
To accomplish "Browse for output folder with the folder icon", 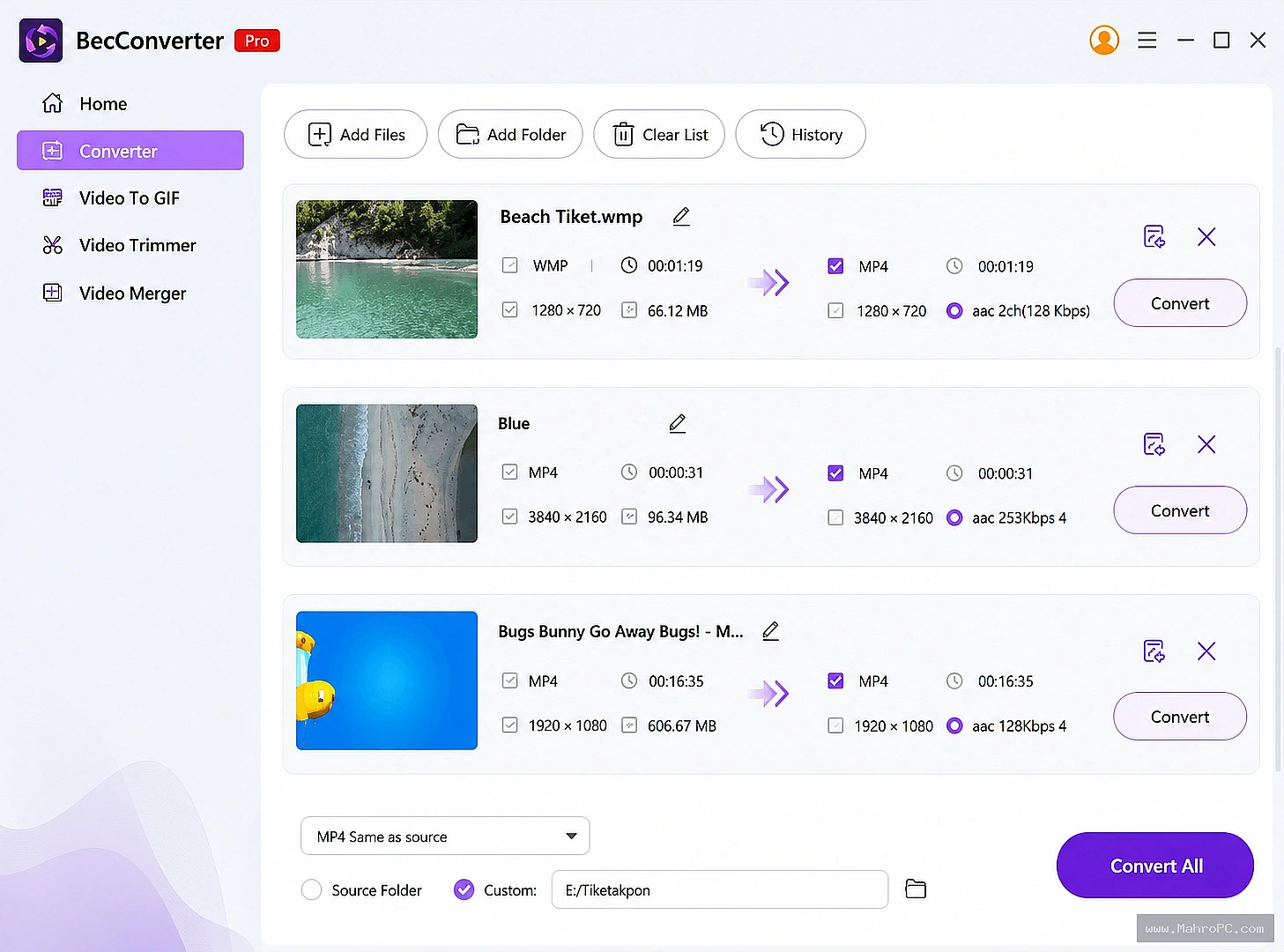I will [916, 889].
